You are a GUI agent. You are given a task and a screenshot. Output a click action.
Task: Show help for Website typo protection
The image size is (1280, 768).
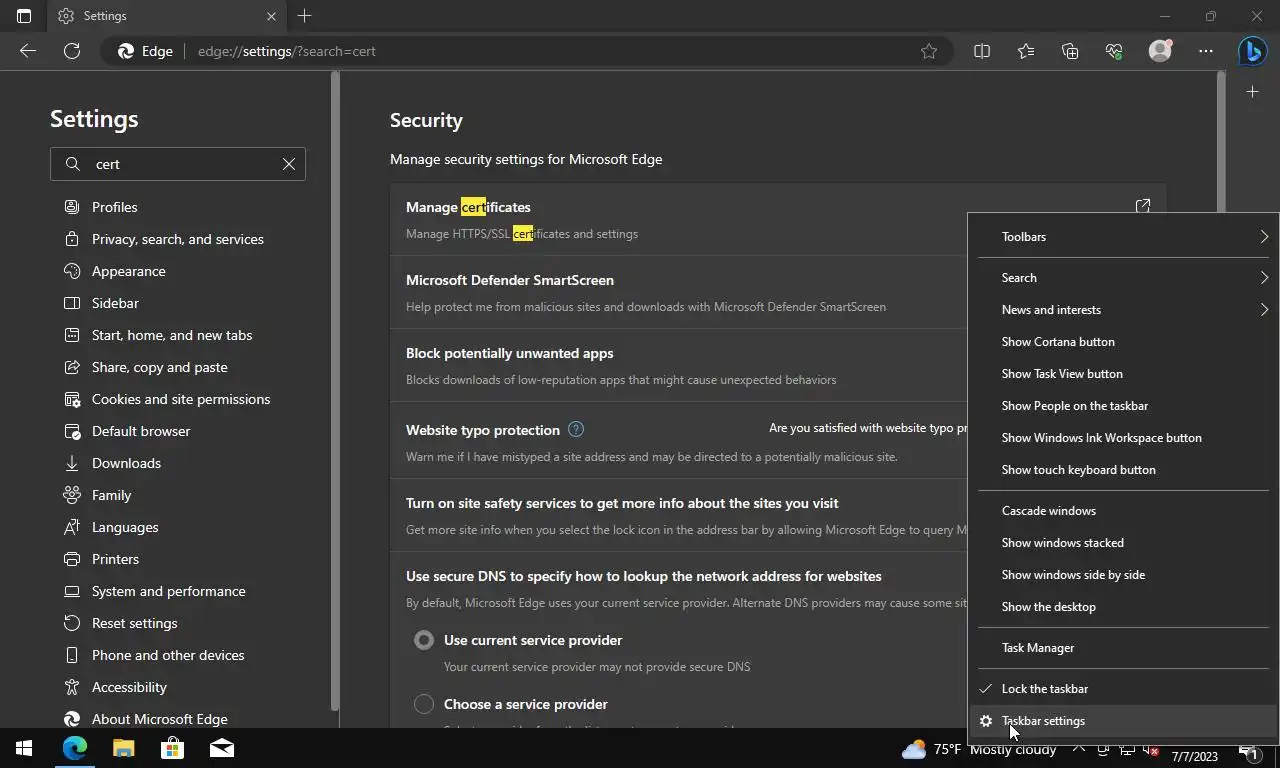[x=576, y=429]
